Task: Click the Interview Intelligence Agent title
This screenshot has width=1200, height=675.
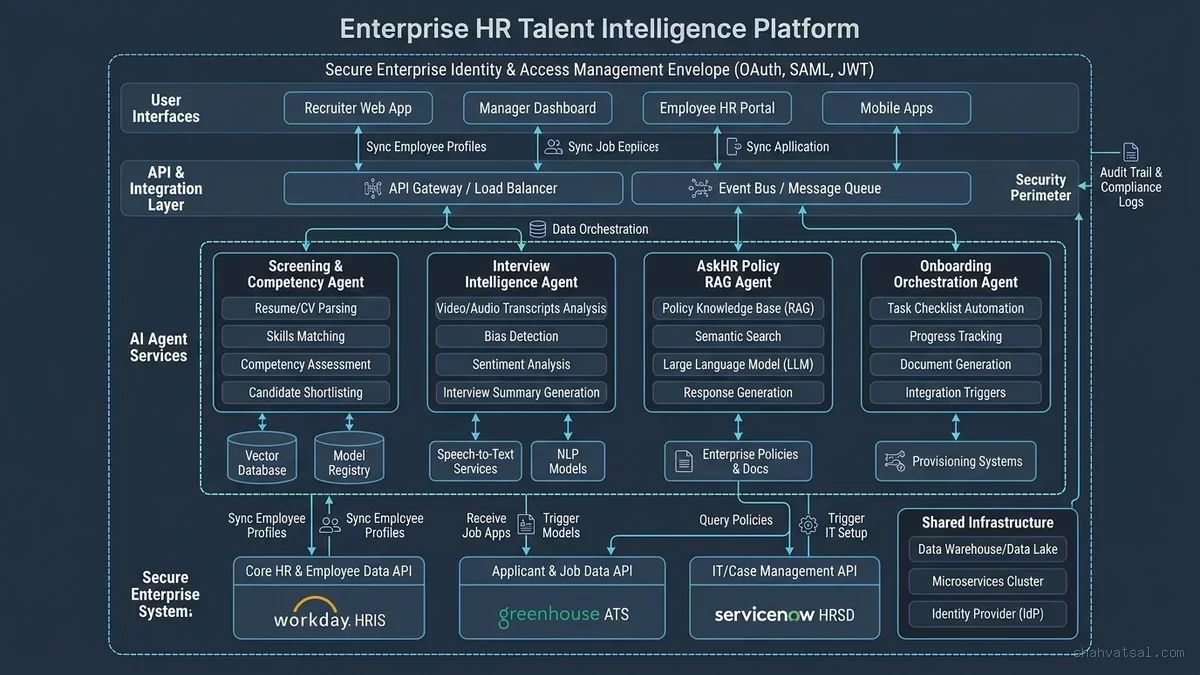Action: tap(521, 274)
